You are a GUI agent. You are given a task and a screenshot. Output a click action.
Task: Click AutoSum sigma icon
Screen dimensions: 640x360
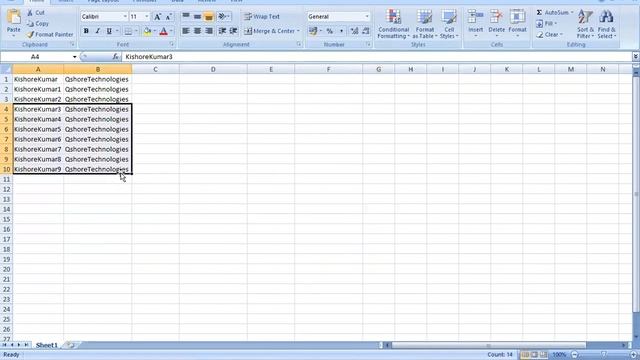click(539, 13)
